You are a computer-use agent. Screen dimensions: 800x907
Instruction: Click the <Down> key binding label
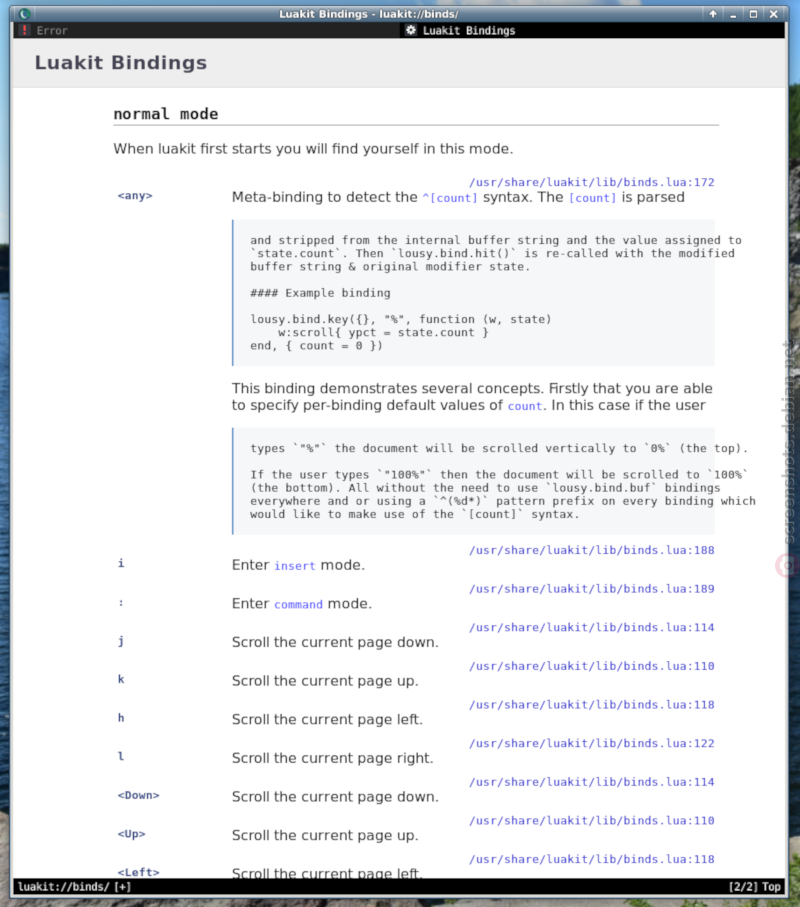coord(138,795)
